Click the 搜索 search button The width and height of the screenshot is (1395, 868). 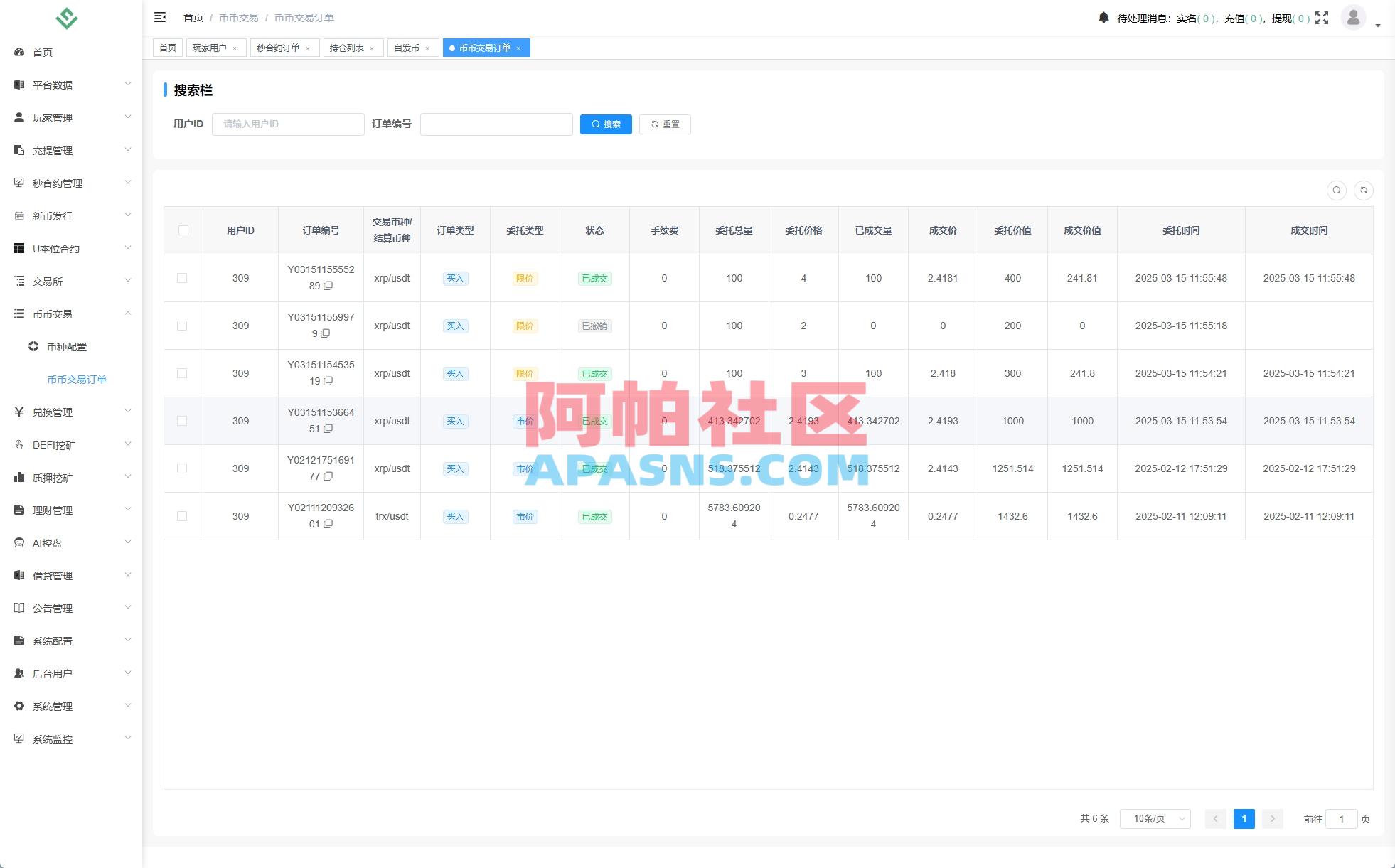pyautogui.click(x=606, y=124)
